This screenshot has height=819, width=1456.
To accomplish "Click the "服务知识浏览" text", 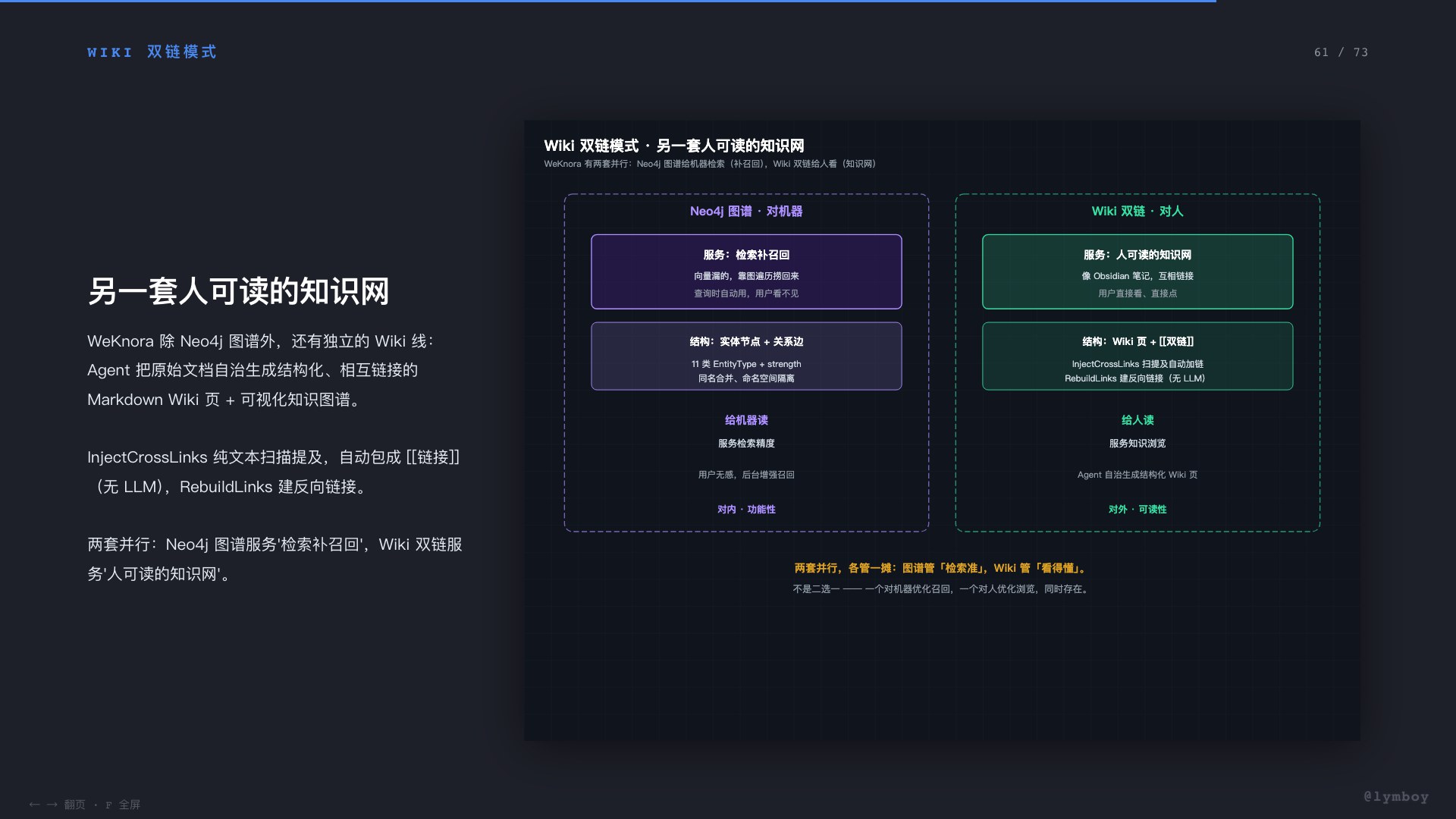I will 1137,444.
